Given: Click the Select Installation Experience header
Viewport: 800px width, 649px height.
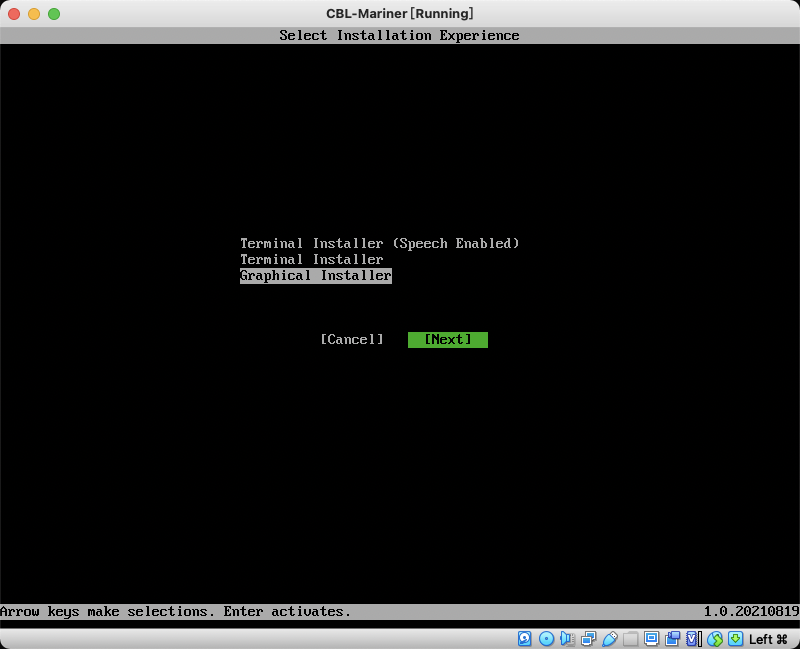Looking at the screenshot, I should coord(399,35).
